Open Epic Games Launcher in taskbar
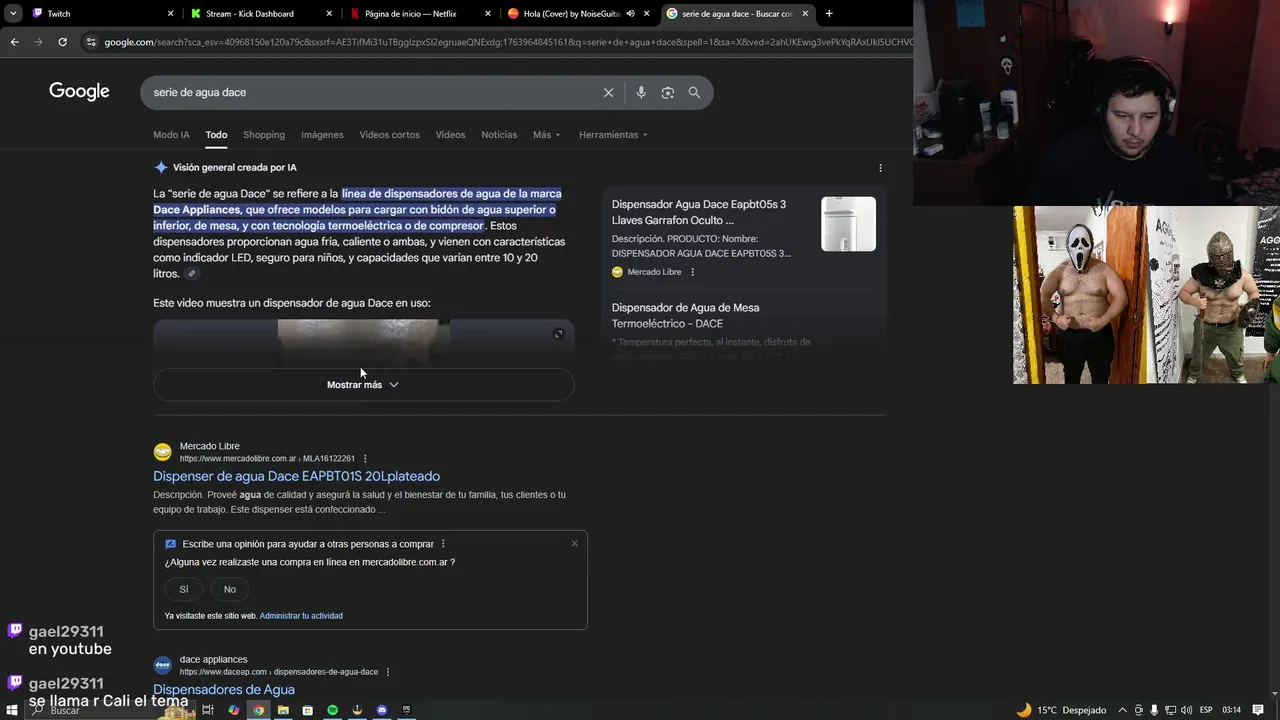Image resolution: width=1280 pixels, height=720 pixels. 406,710
